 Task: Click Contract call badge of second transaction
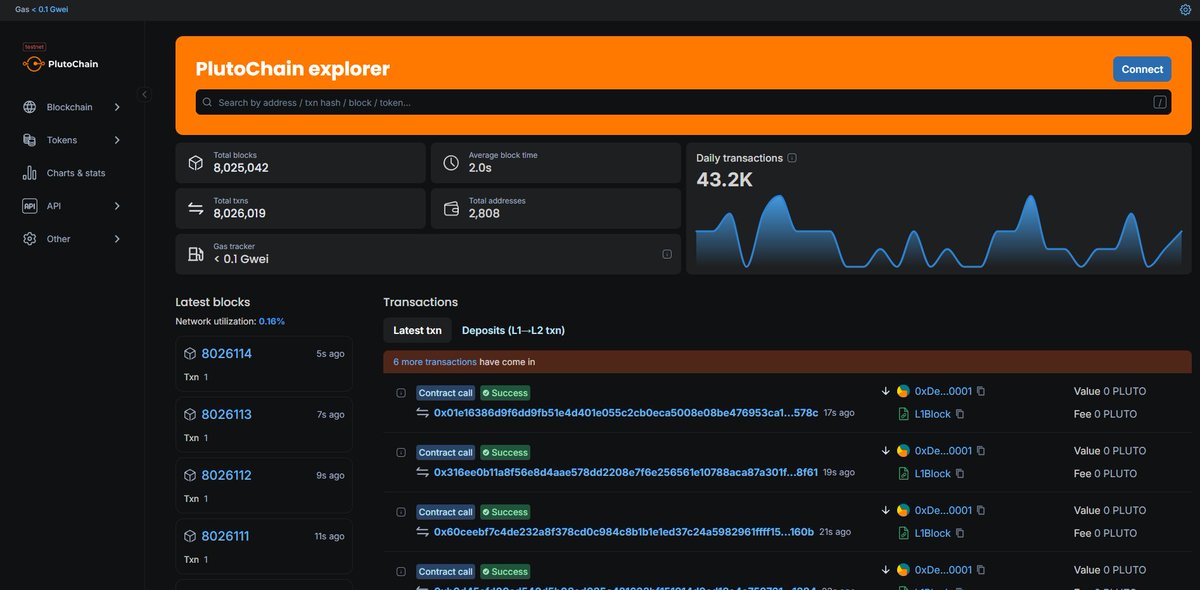click(x=446, y=453)
